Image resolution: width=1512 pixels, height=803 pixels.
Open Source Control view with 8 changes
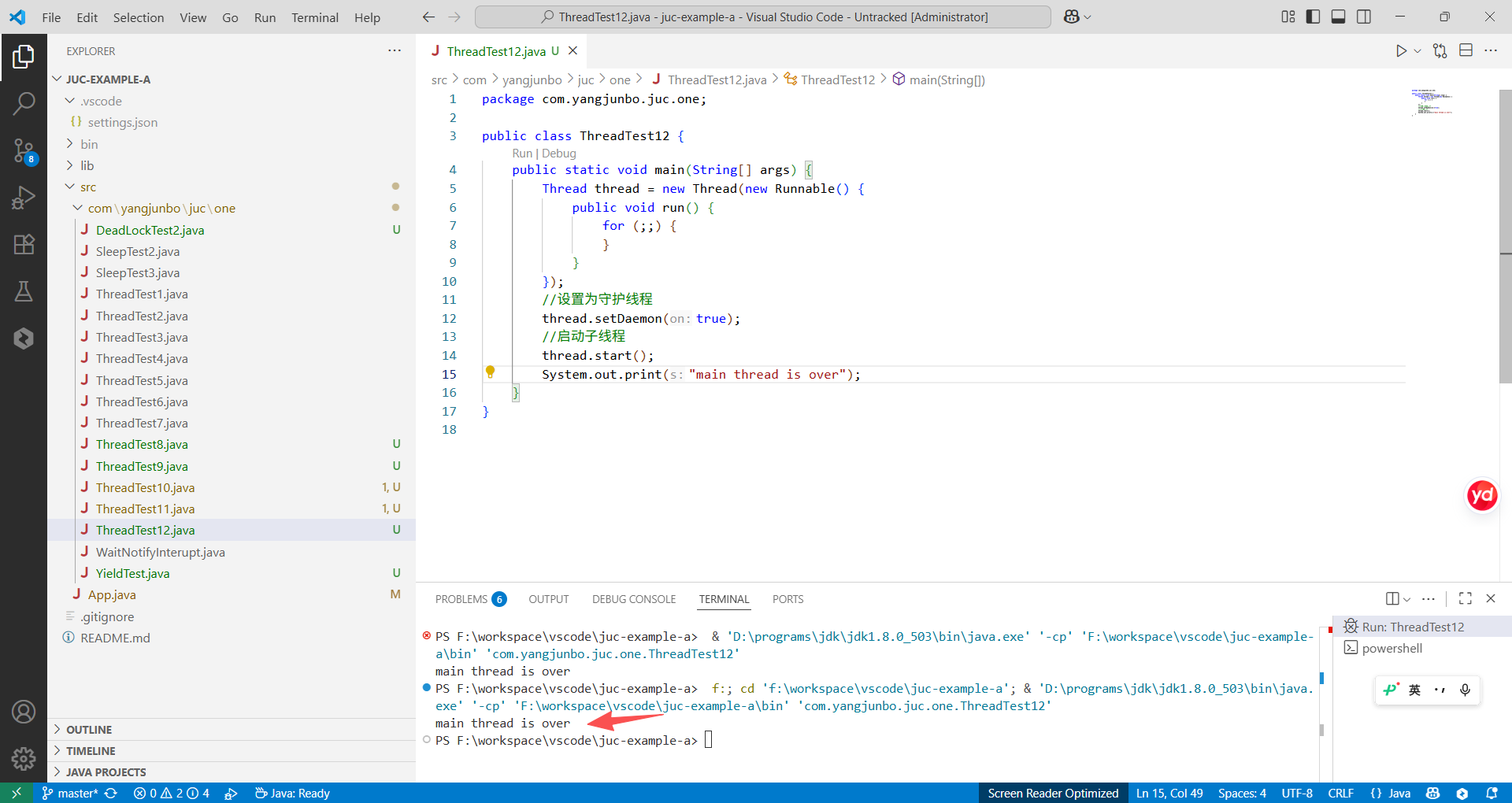coord(24,150)
